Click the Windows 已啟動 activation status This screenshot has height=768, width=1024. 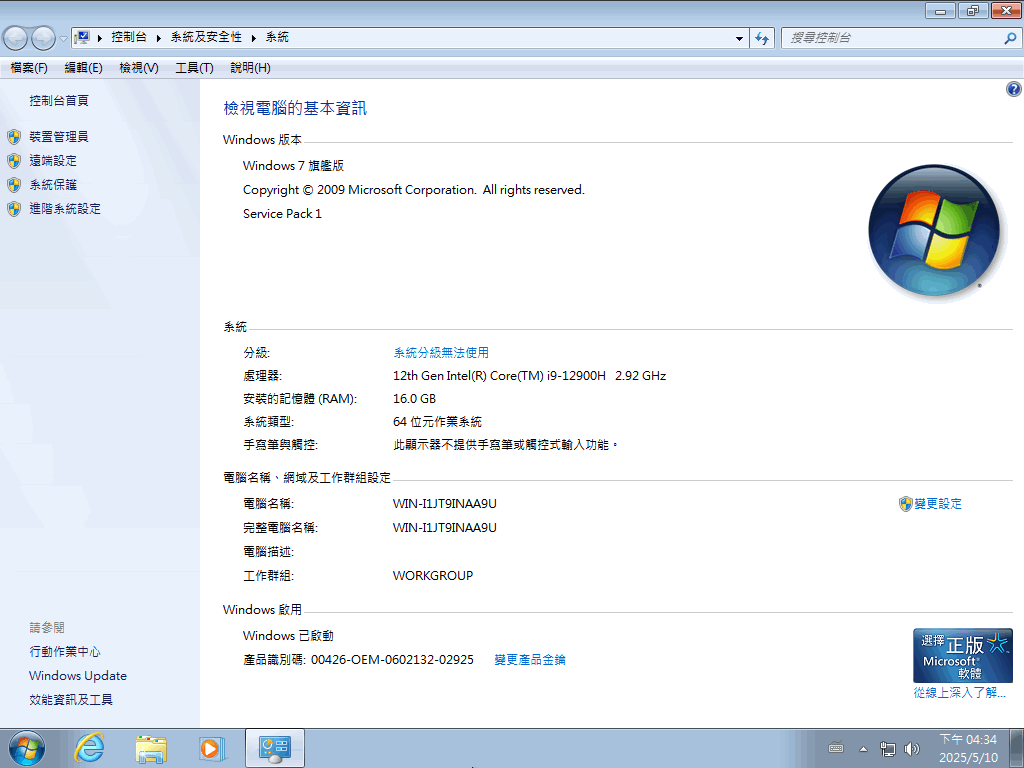288,635
